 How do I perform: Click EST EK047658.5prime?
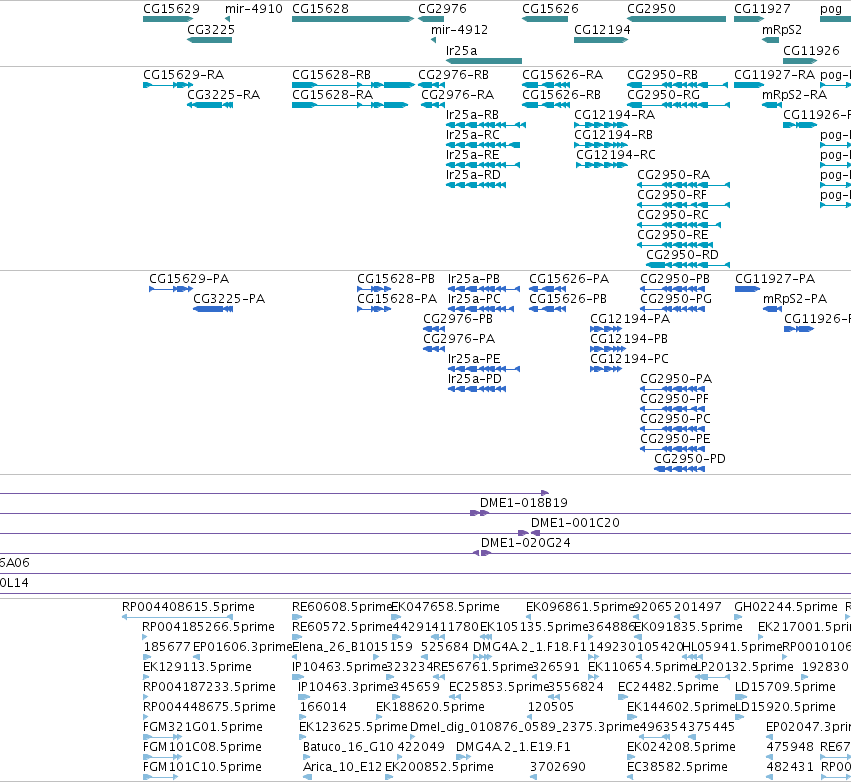click(445, 607)
